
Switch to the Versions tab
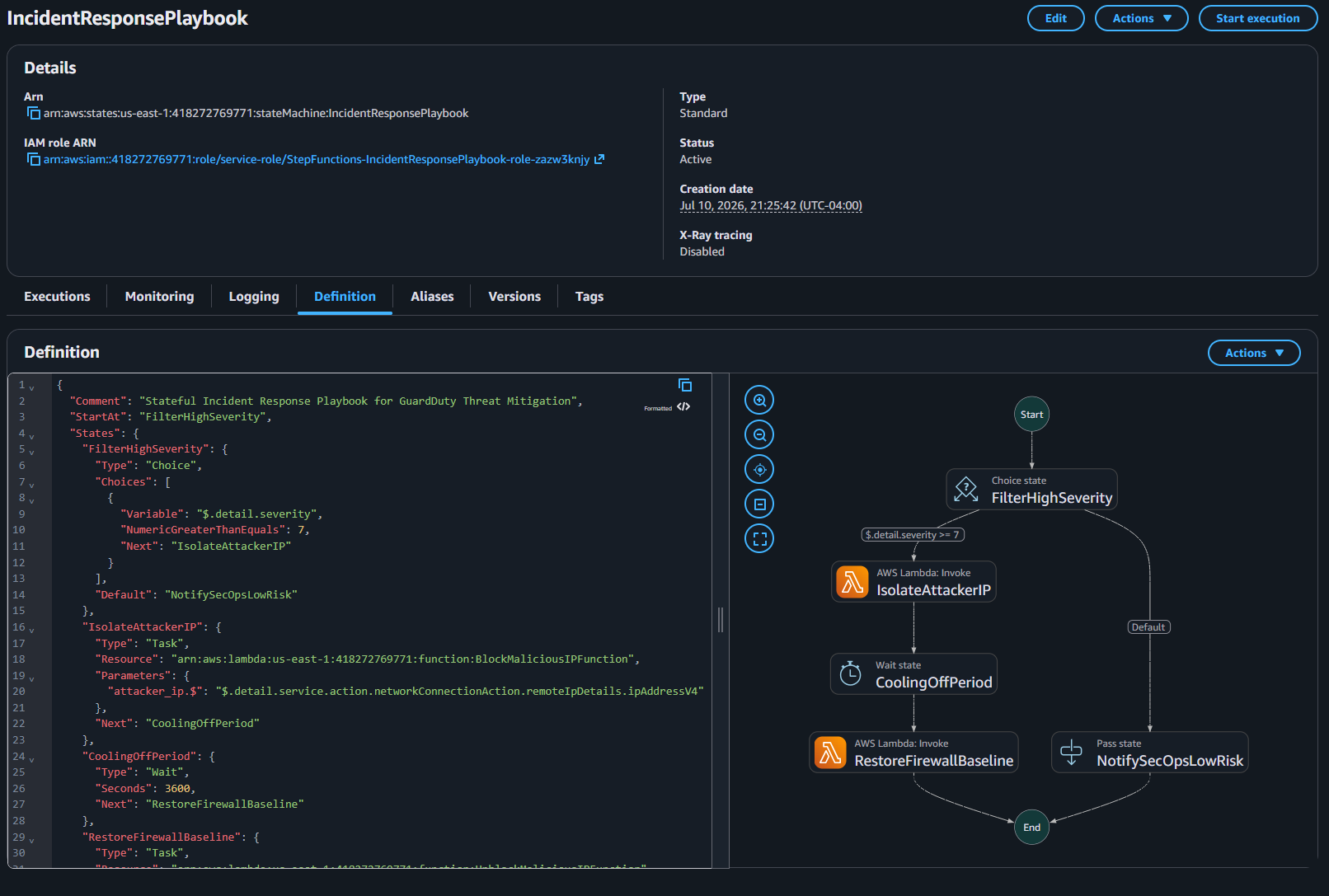pos(514,296)
